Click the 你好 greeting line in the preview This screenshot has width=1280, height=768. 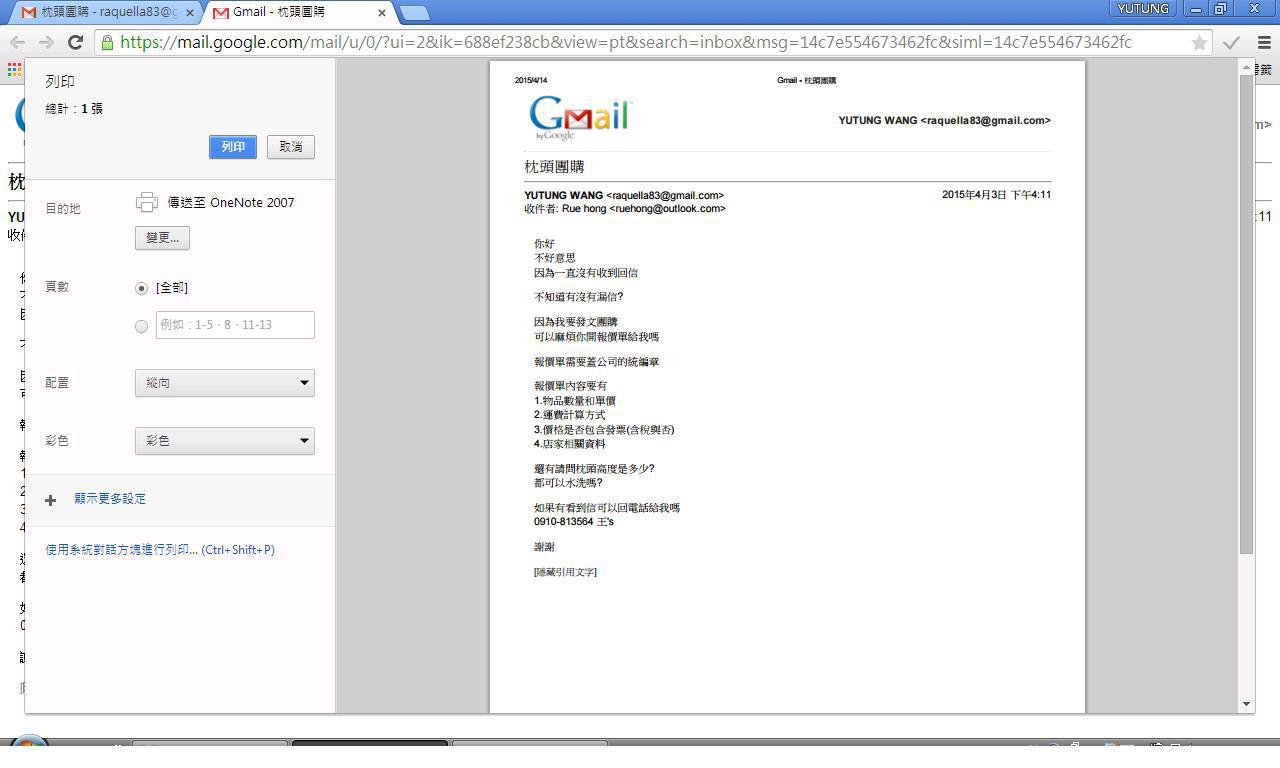(544, 244)
